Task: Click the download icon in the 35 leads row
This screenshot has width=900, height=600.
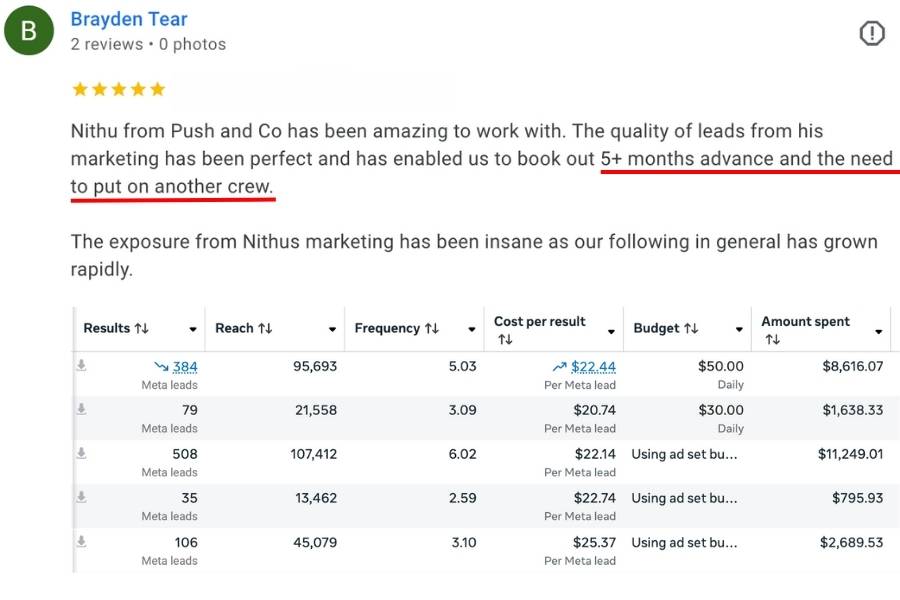Action: click(82, 497)
